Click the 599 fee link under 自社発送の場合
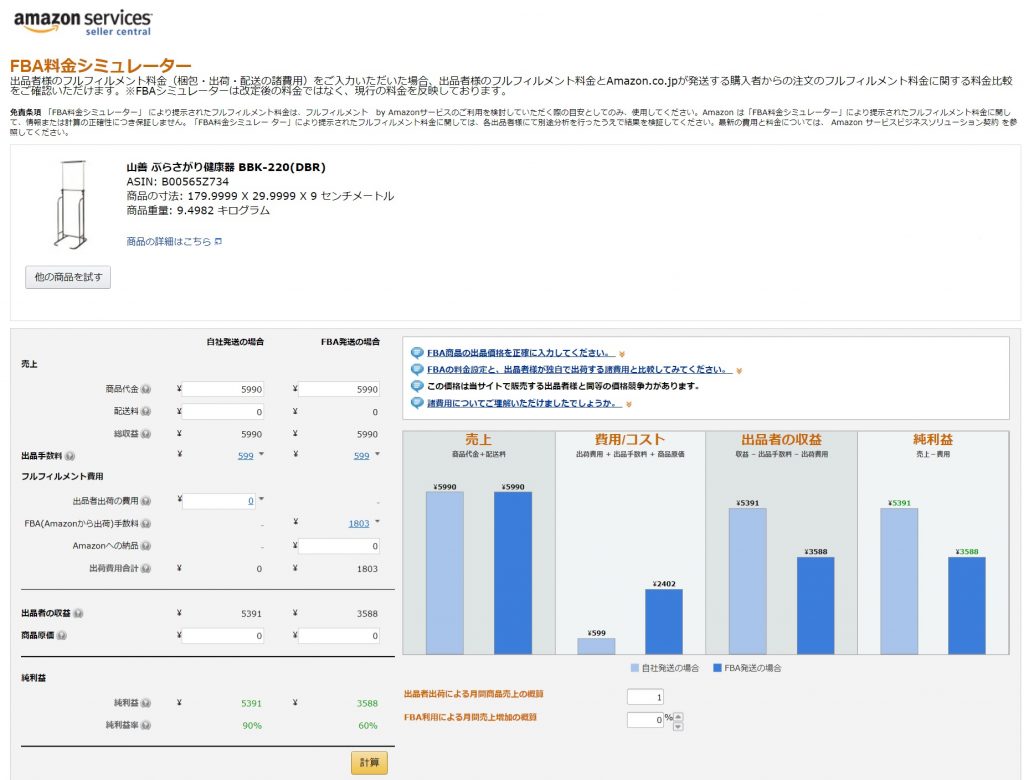The height and width of the screenshot is (780, 1024). coord(246,456)
